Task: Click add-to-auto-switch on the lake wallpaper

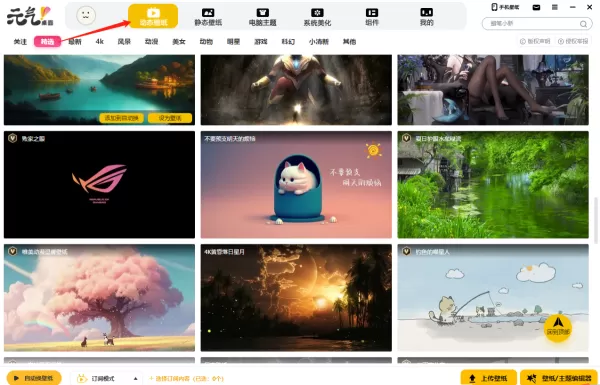Action: tap(122, 118)
